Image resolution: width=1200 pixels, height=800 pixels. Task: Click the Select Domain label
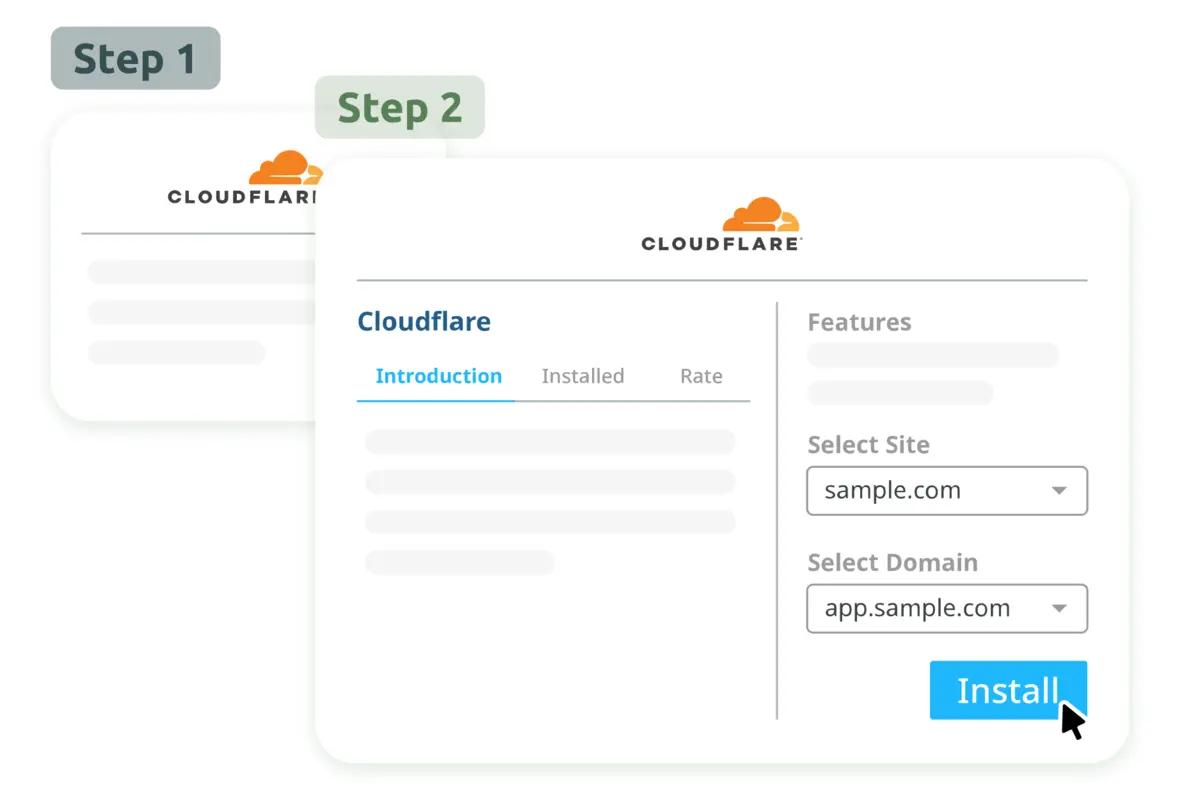coord(892,562)
